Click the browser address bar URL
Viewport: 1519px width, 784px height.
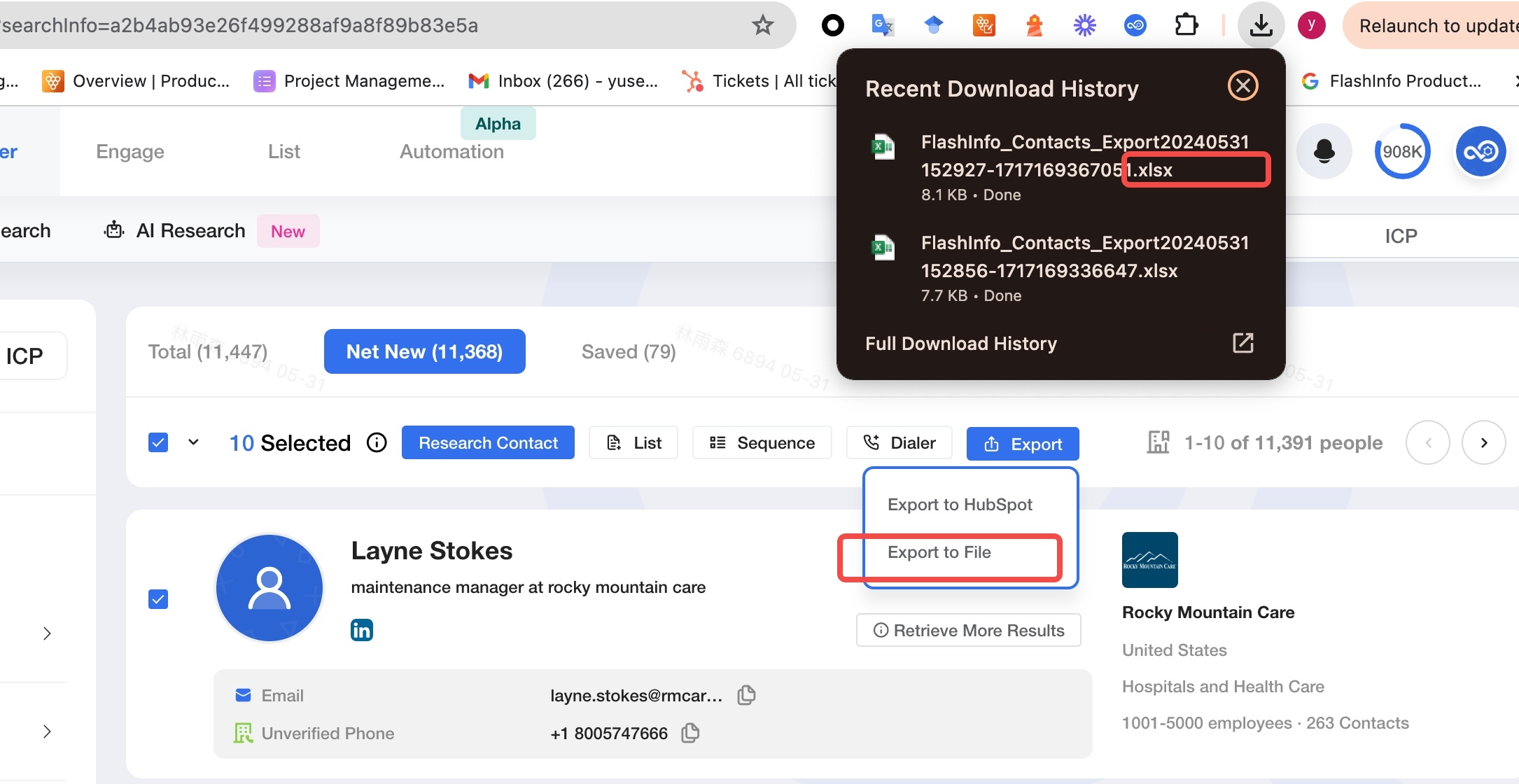coord(238,25)
